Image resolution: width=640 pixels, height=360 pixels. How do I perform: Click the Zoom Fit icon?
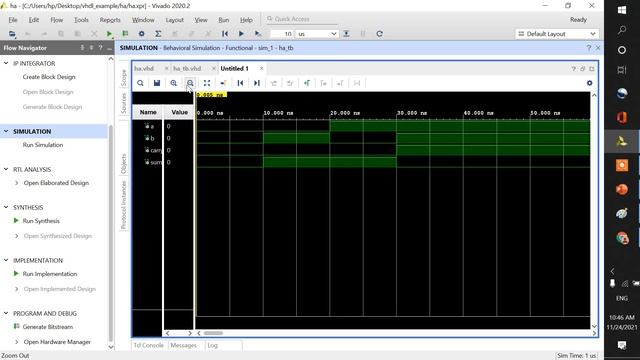pos(207,83)
